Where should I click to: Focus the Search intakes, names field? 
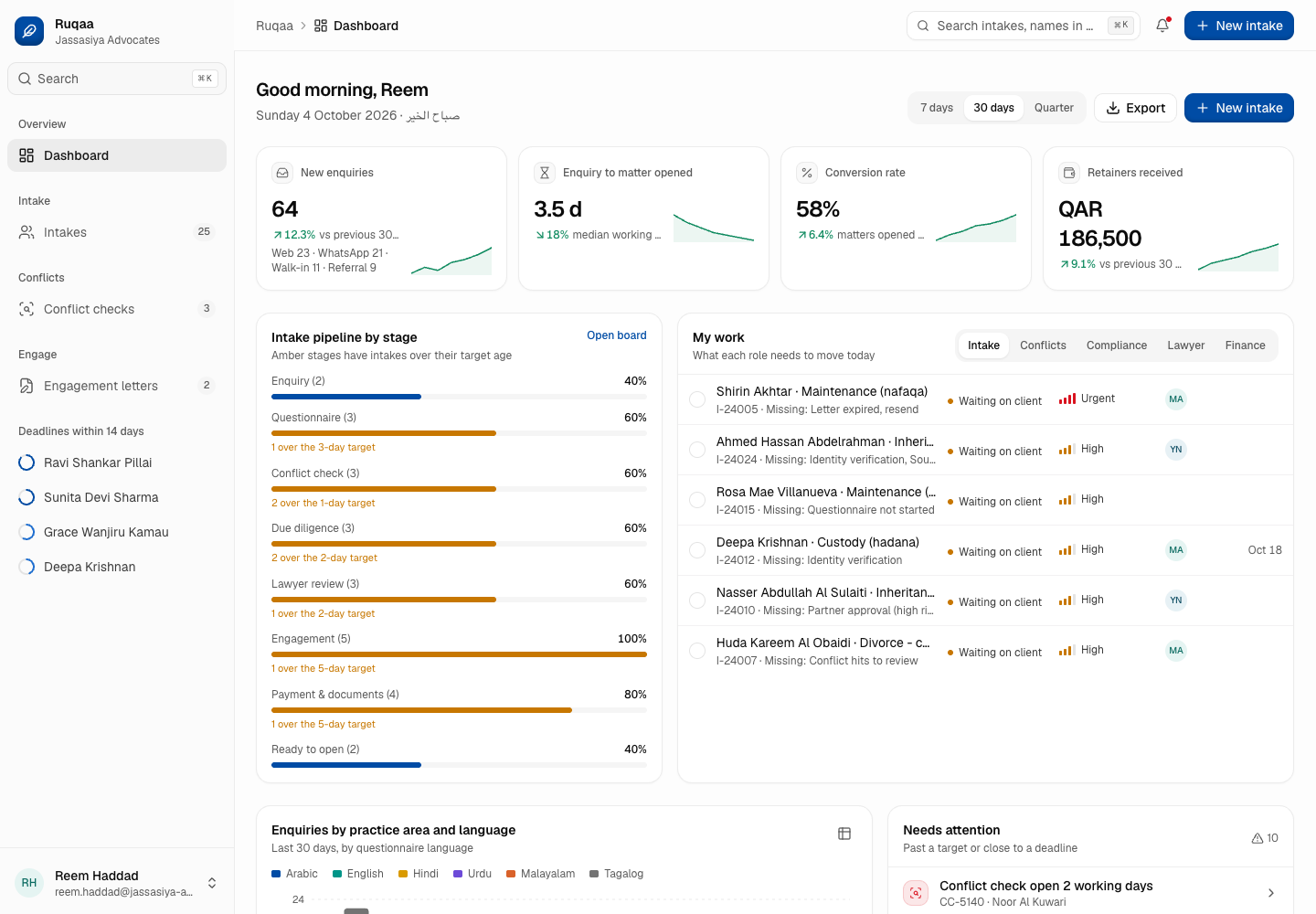1024,26
